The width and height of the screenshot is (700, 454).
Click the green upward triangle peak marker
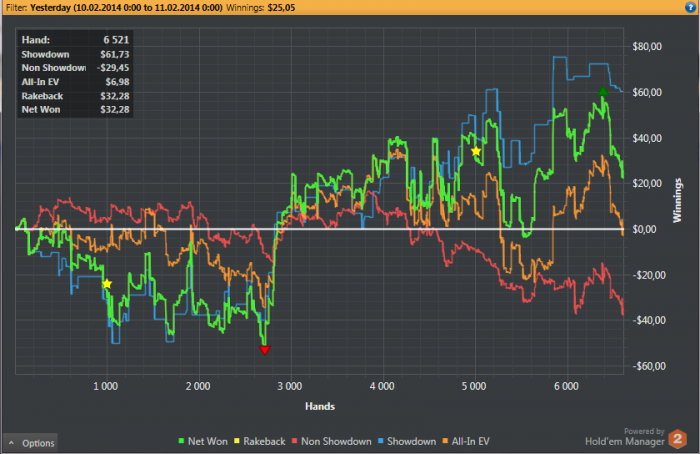(603, 92)
